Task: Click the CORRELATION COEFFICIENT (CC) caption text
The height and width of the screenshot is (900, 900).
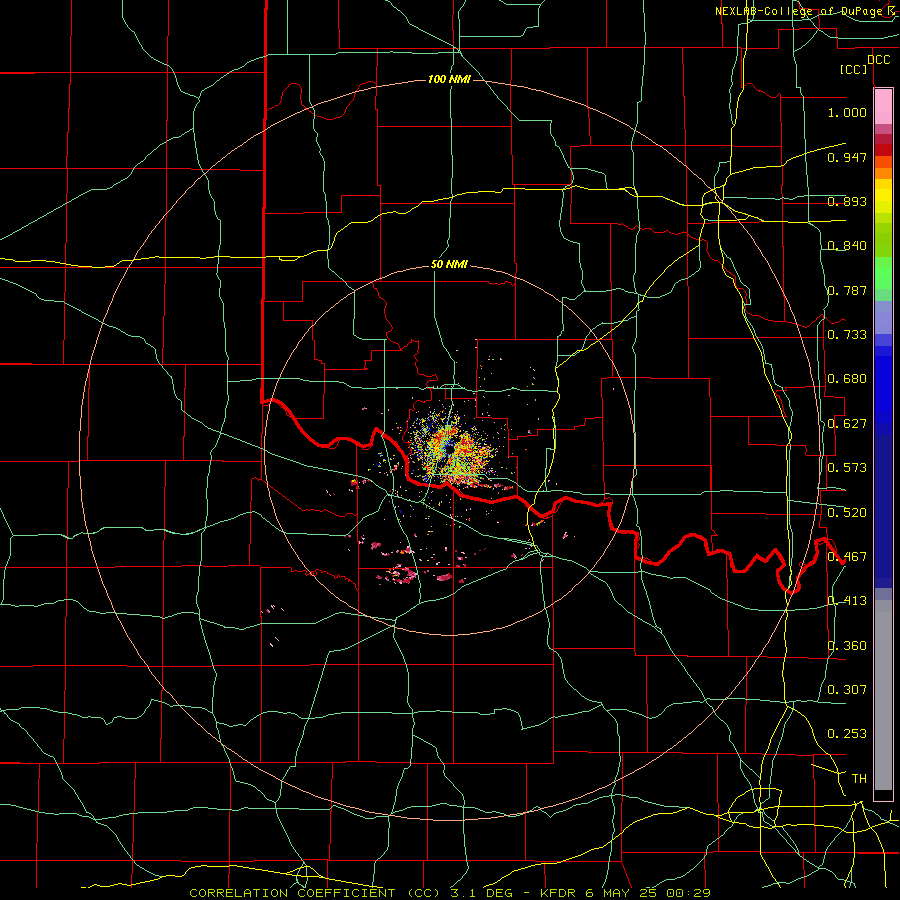Action: pyautogui.click(x=316, y=893)
